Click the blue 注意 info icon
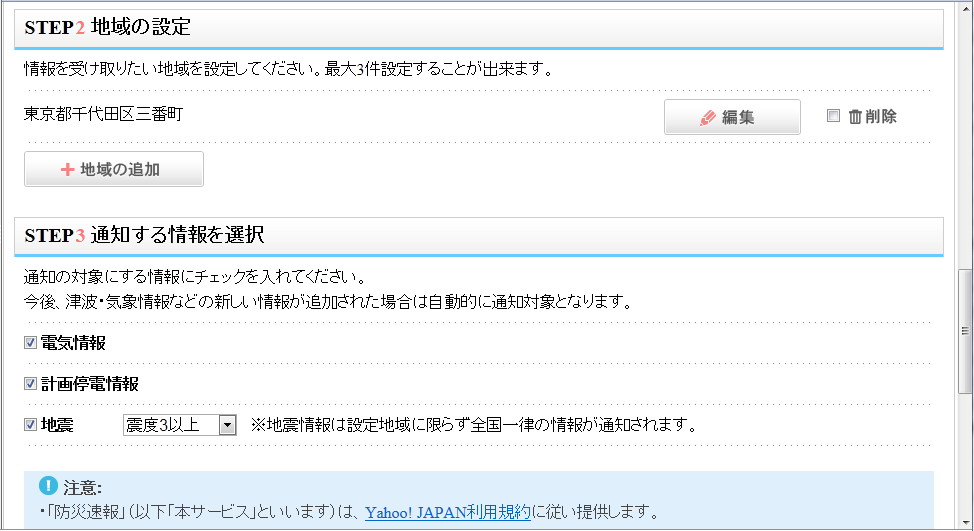 48,486
